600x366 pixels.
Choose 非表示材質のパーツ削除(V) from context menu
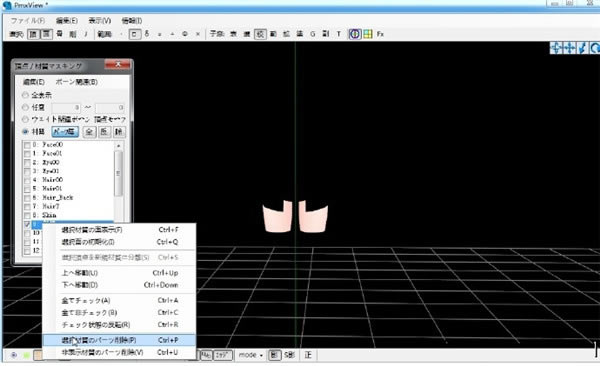(119, 352)
